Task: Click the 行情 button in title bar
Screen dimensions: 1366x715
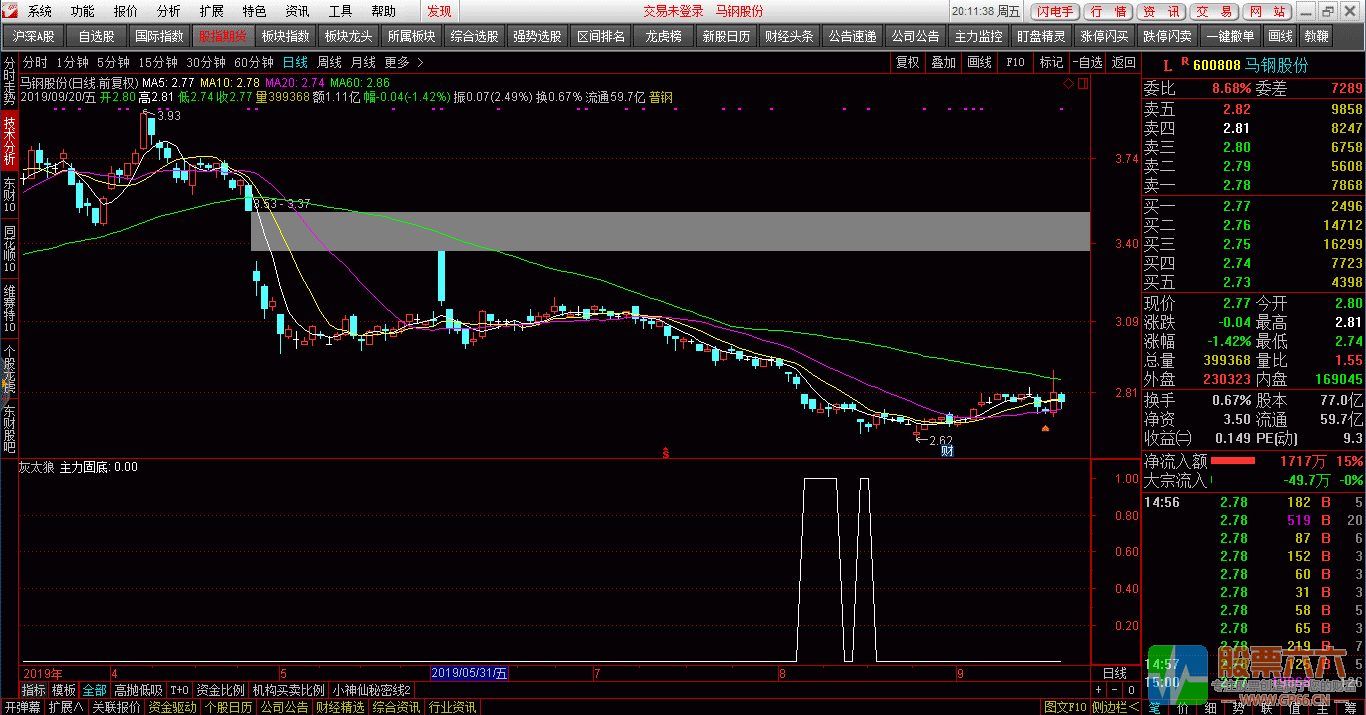Action: coord(1108,11)
